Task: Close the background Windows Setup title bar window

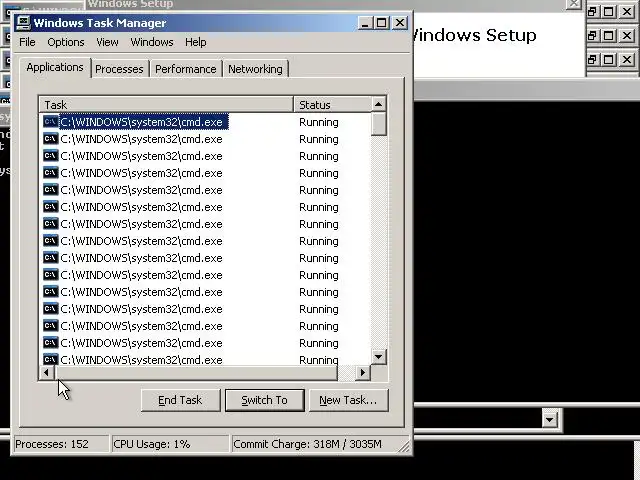Action: click(x=573, y=4)
